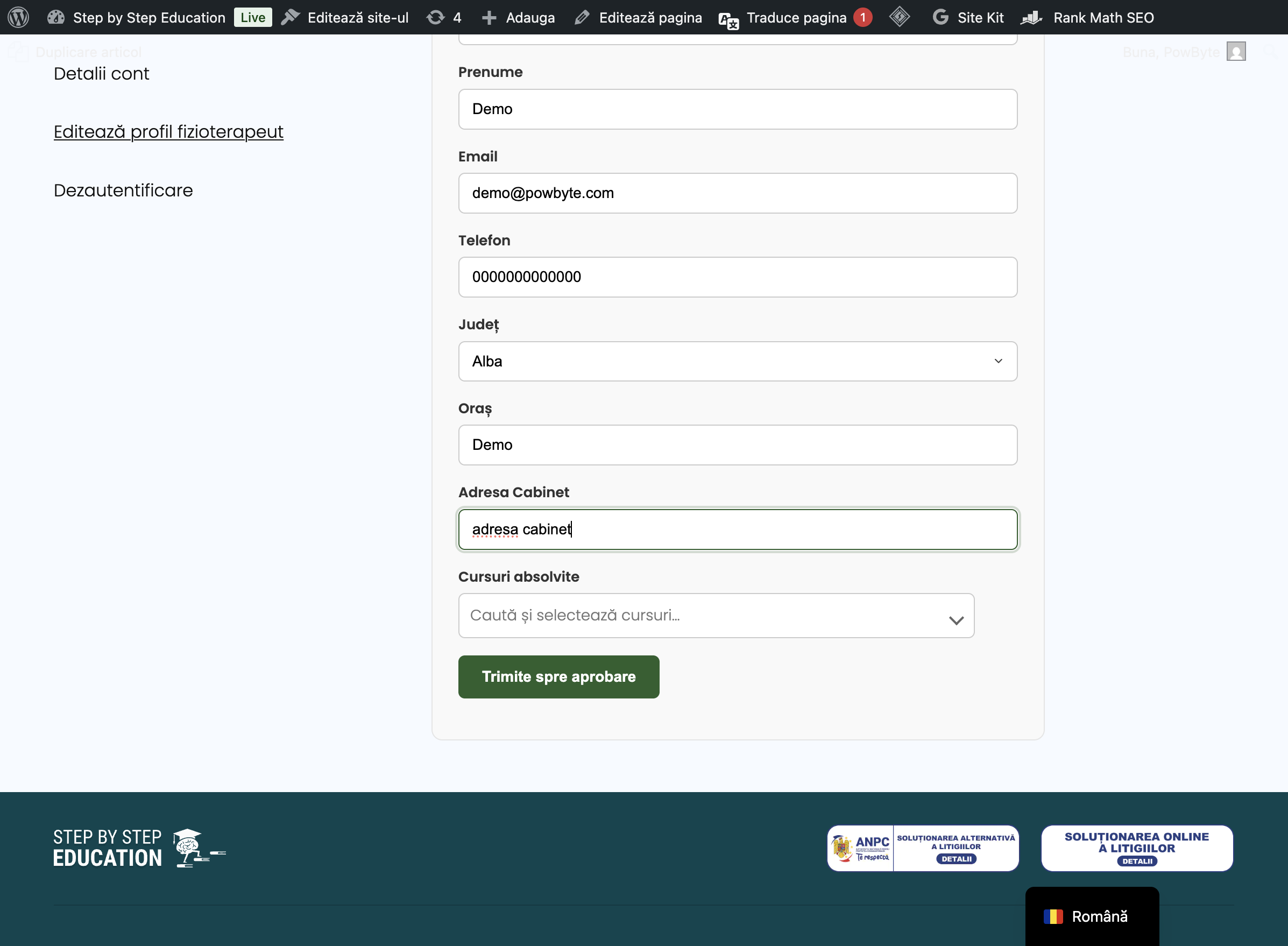Screen dimensions: 1288x946
Task: Click the PowByte user avatar
Action: tap(1236, 51)
